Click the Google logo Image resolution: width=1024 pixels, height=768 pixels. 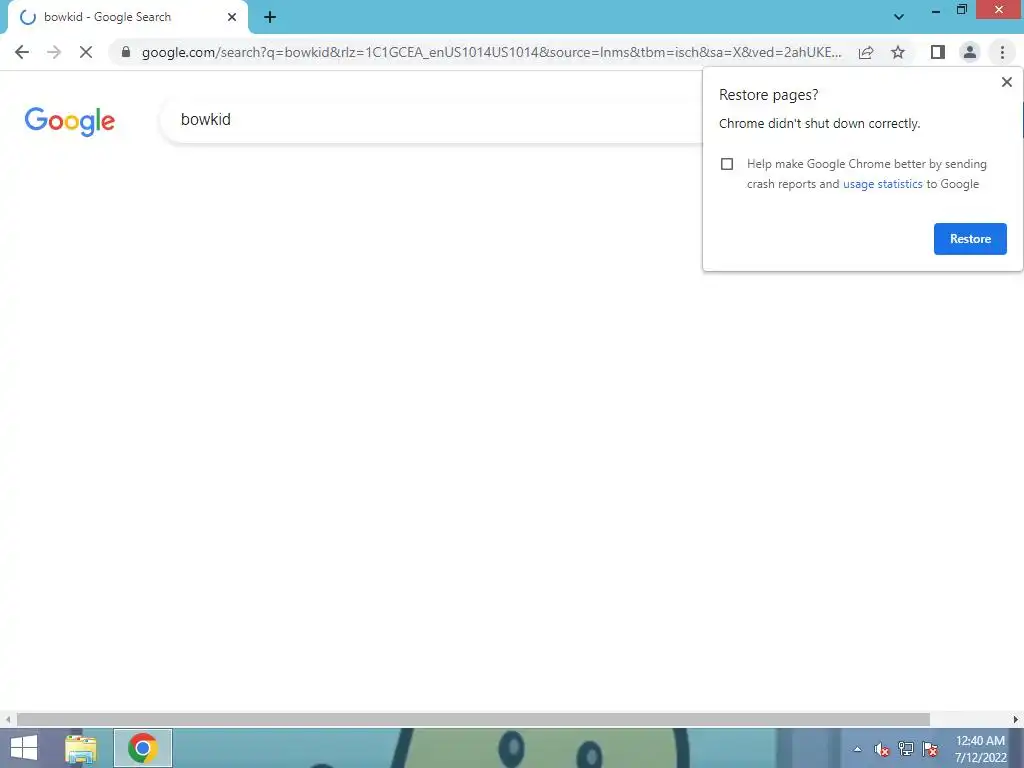tap(70, 121)
